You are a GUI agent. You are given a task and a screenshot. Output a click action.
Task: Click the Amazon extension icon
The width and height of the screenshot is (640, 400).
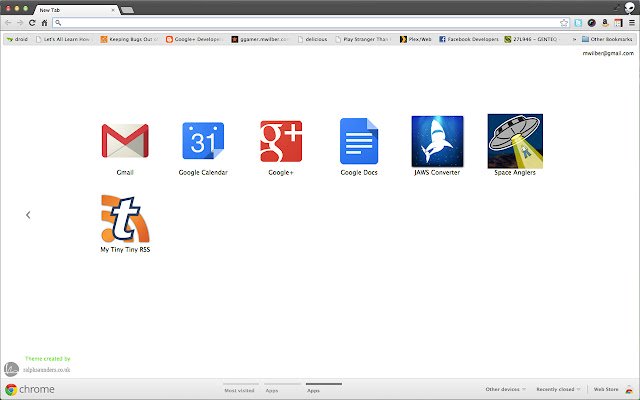pos(605,23)
